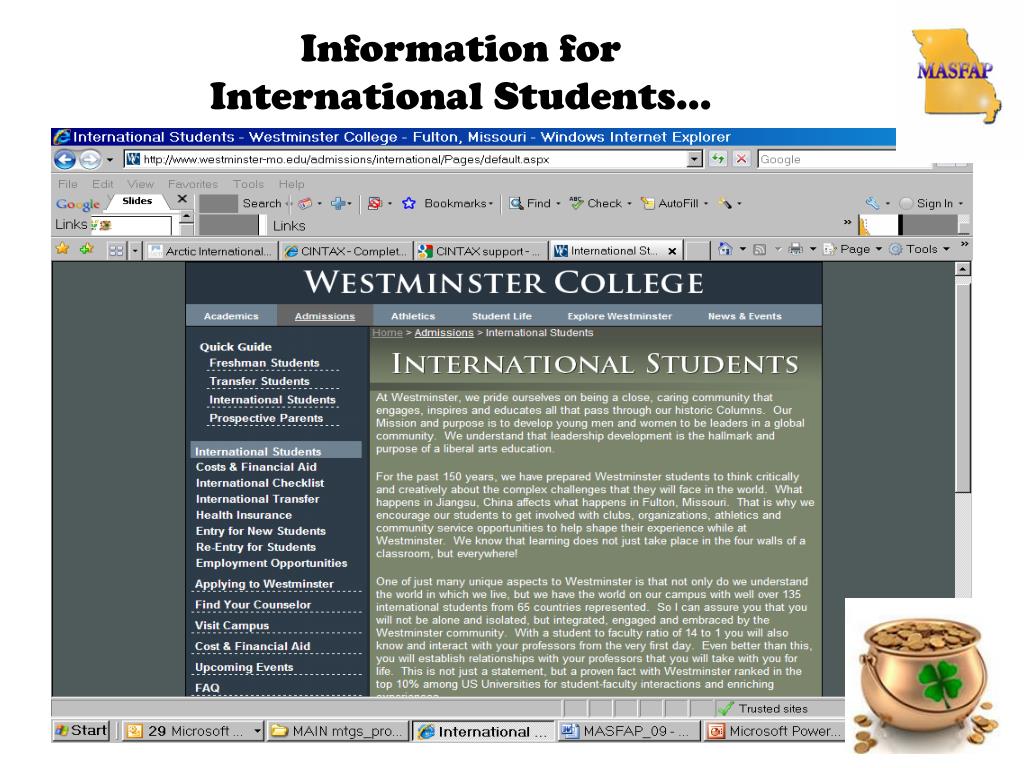Viewport: 1024px width, 768px height.
Task: Click the AutoFill icon in Google Toolbar
Action: (647, 203)
